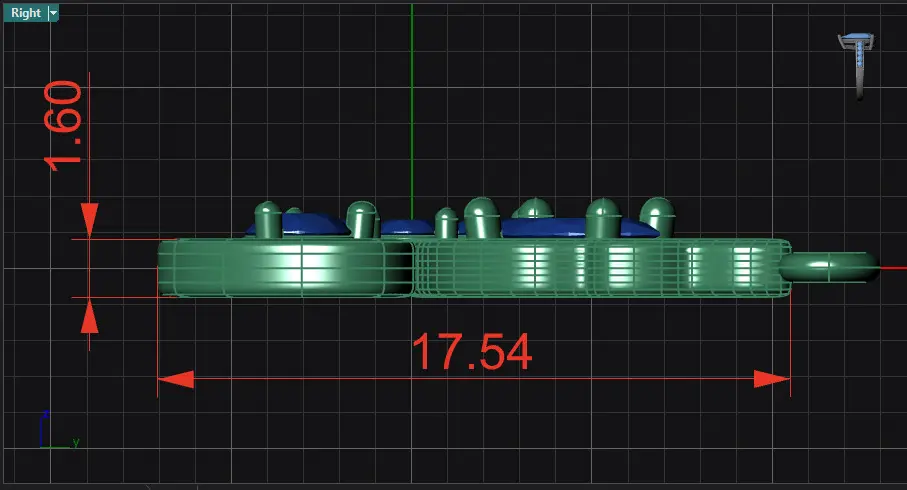Select the Right viewport title label
Viewport: 907px width, 490px height.
26,13
